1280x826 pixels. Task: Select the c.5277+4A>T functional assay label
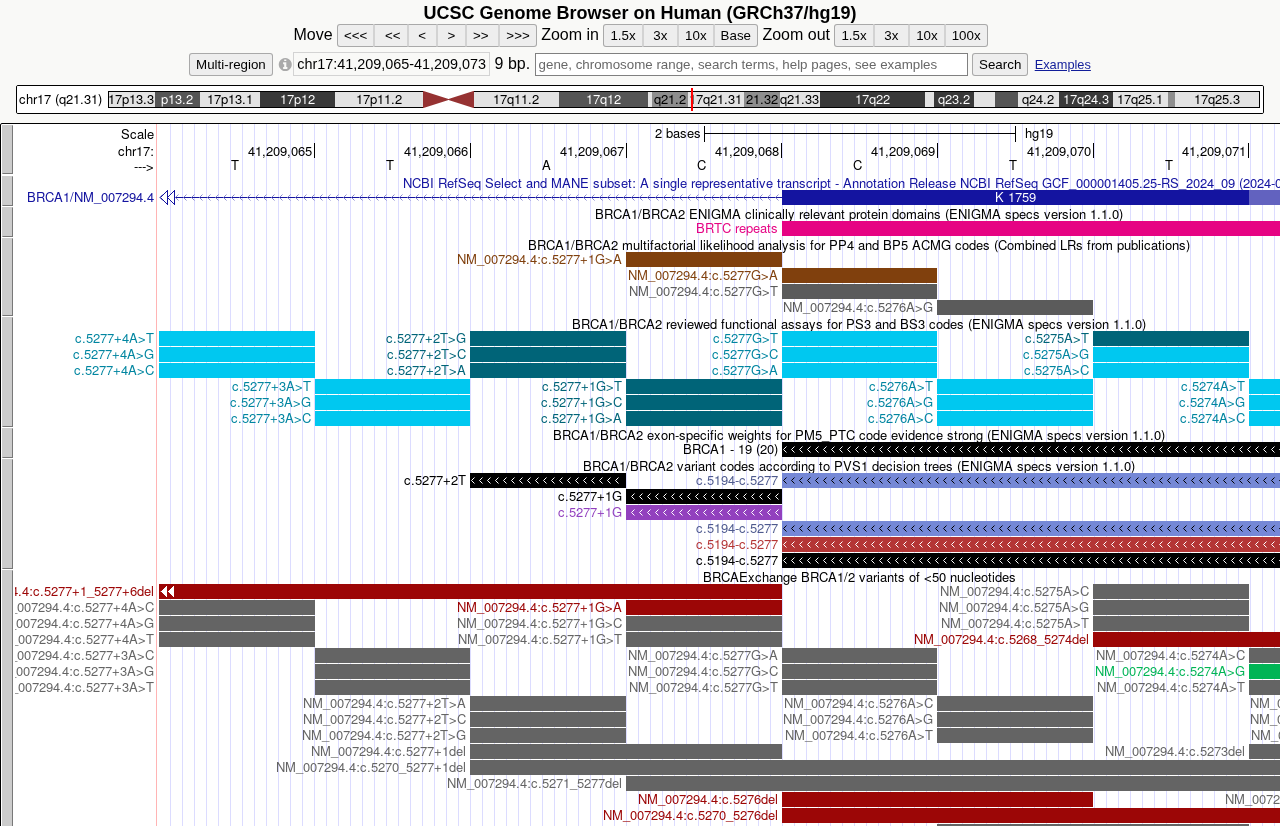click(114, 338)
